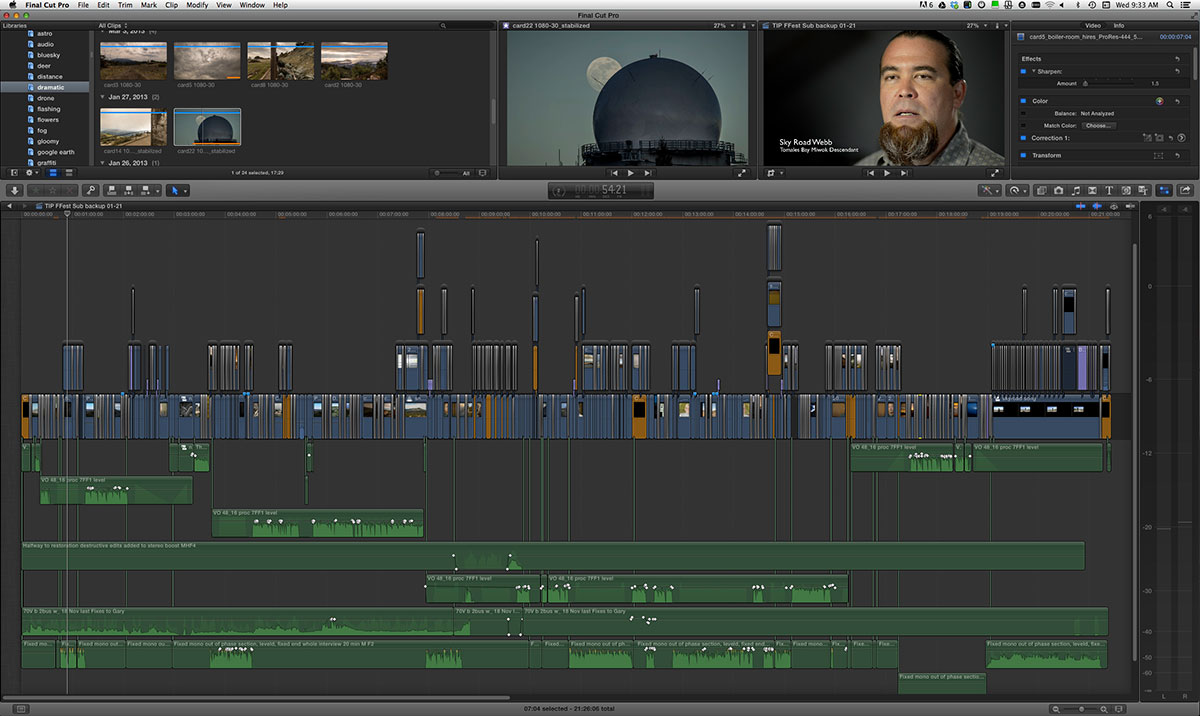1200x716 pixels.
Task: Disable the Sharpen effect blue checkbox
Action: pyautogui.click(x=1023, y=71)
